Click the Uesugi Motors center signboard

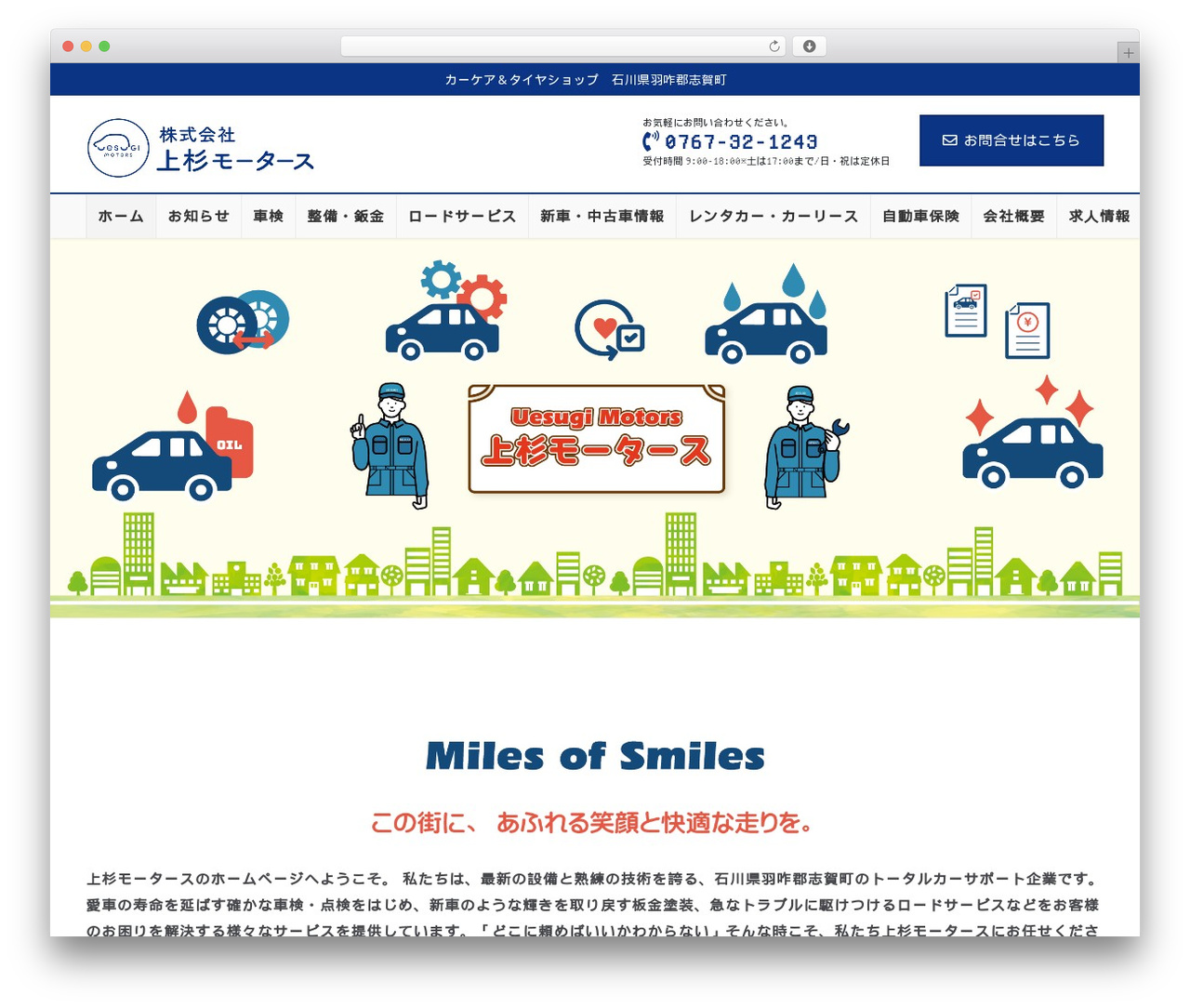[x=596, y=439]
